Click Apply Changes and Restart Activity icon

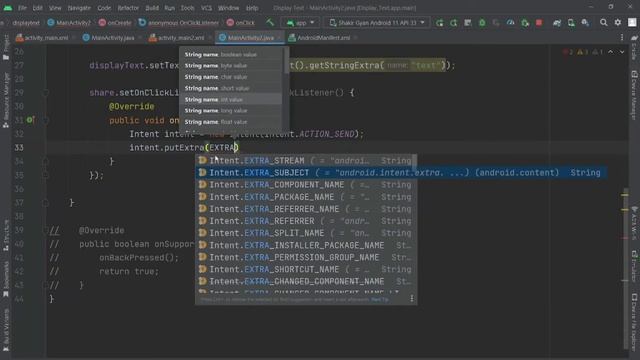(x=453, y=23)
